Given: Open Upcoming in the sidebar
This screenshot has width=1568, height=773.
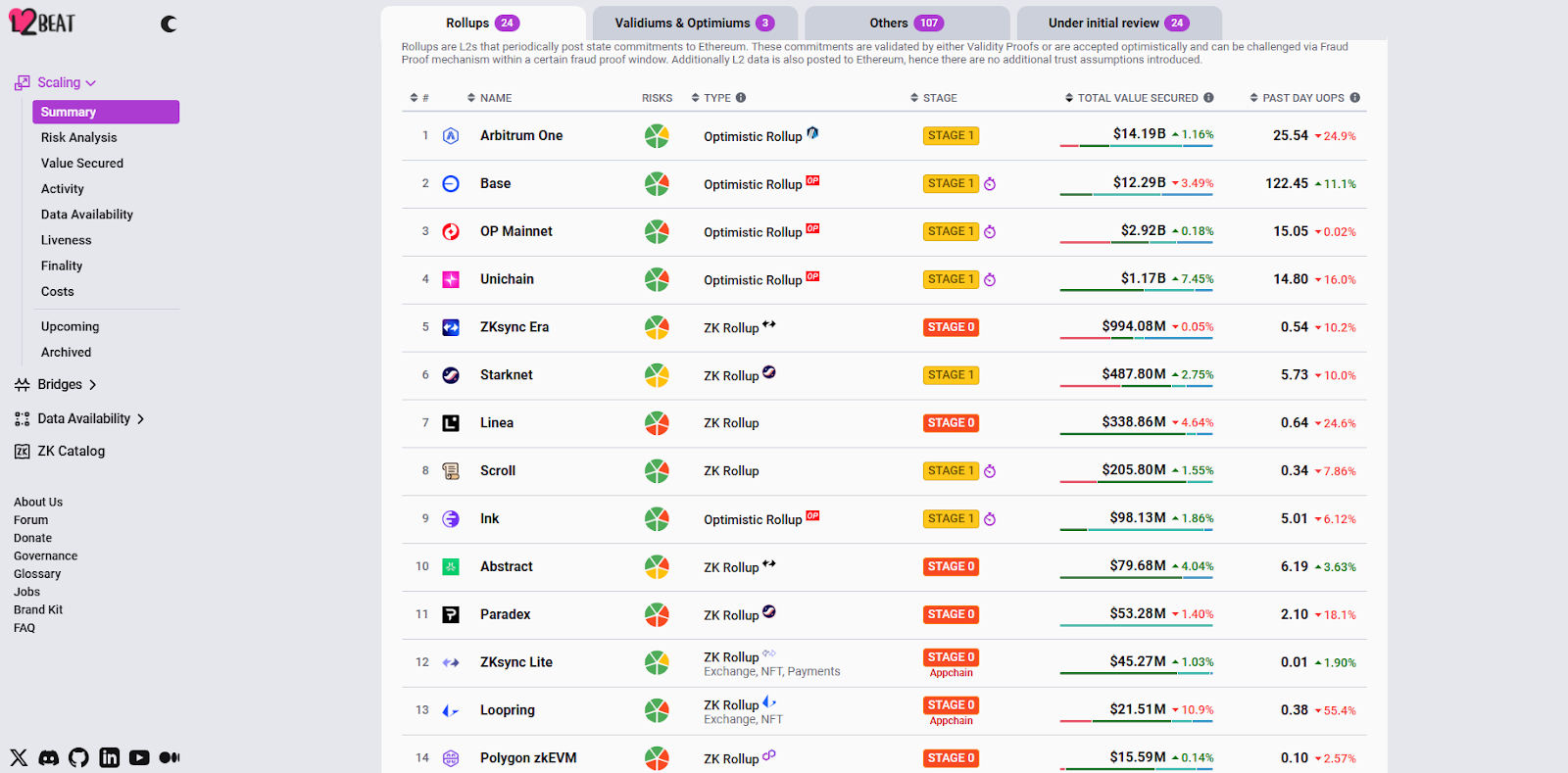Looking at the screenshot, I should pyautogui.click(x=70, y=327).
